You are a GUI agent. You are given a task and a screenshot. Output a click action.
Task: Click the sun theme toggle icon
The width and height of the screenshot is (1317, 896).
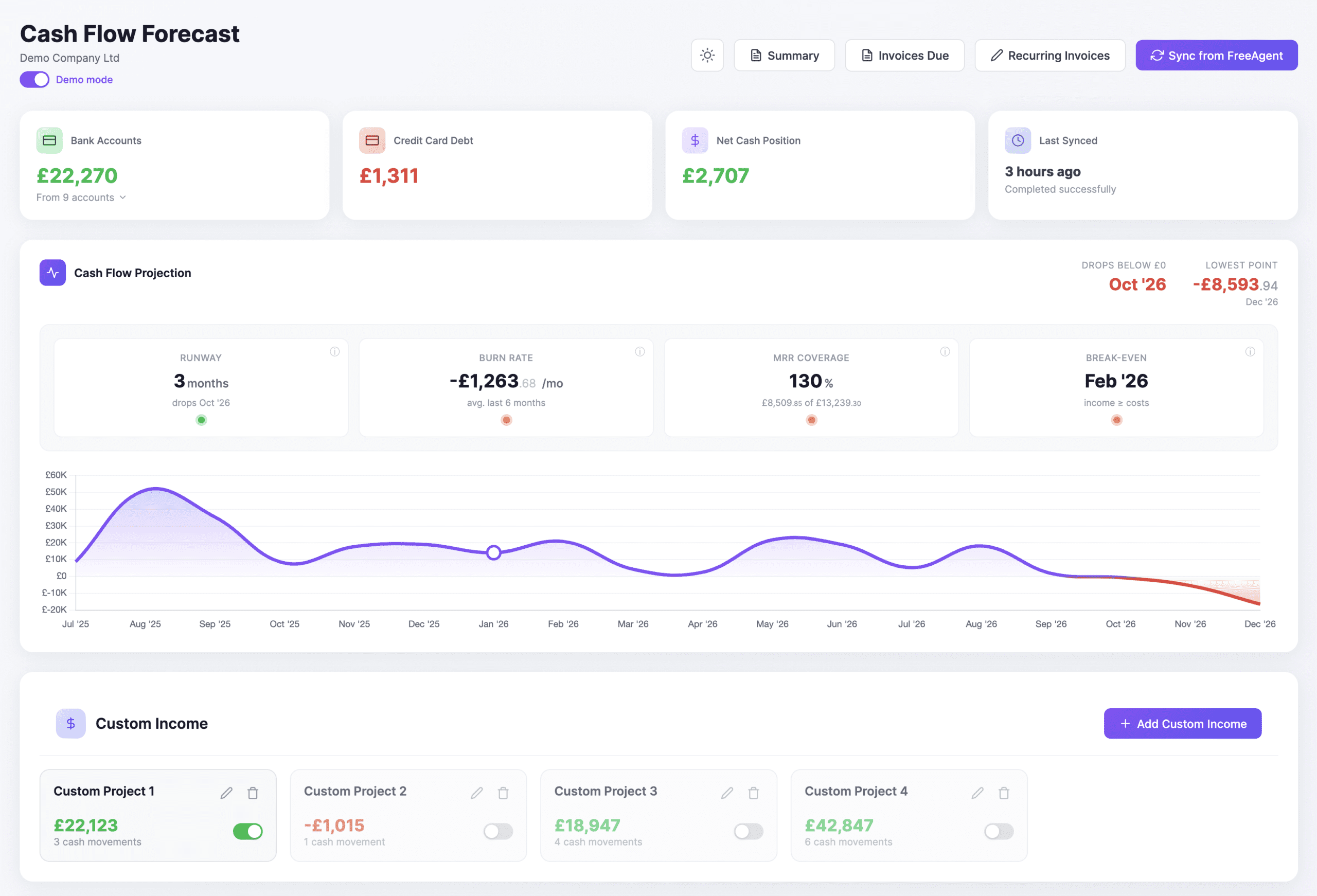[x=707, y=55]
